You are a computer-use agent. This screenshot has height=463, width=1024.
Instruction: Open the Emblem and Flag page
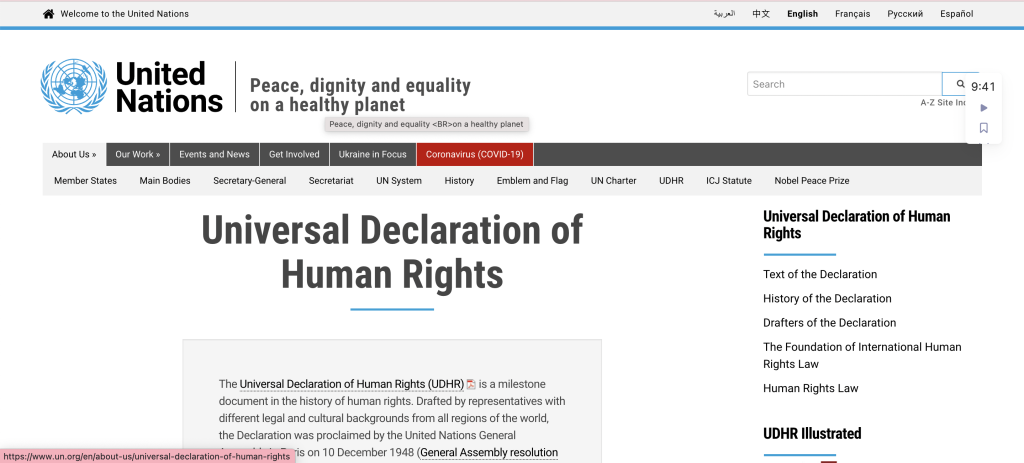[x=532, y=181]
